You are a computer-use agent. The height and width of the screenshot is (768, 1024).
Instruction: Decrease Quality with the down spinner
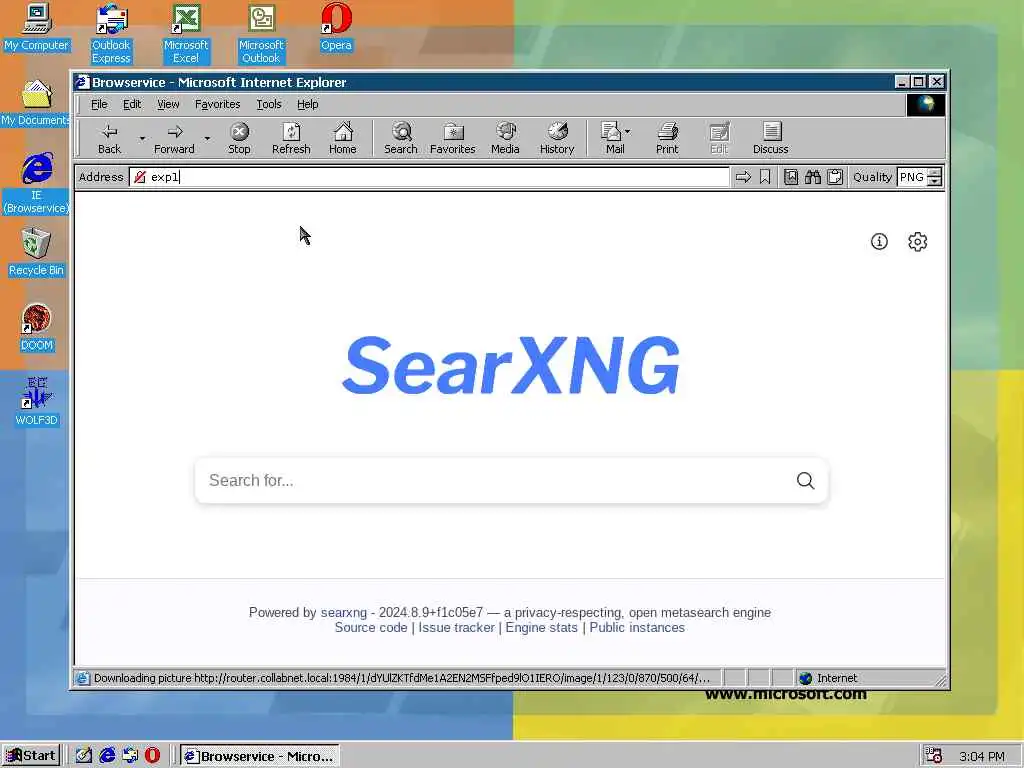(x=935, y=182)
